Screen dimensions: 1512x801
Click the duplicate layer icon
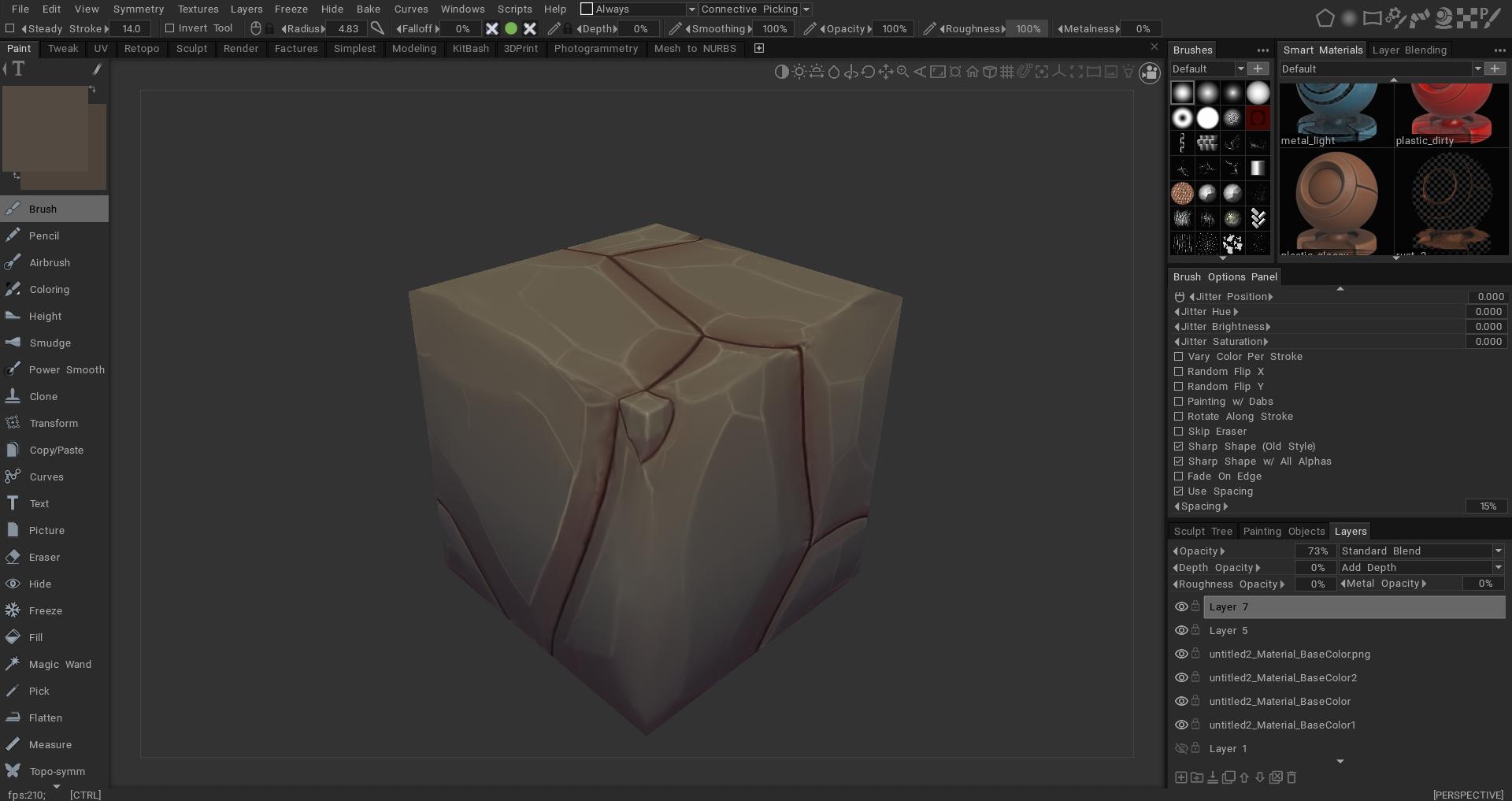1228,777
